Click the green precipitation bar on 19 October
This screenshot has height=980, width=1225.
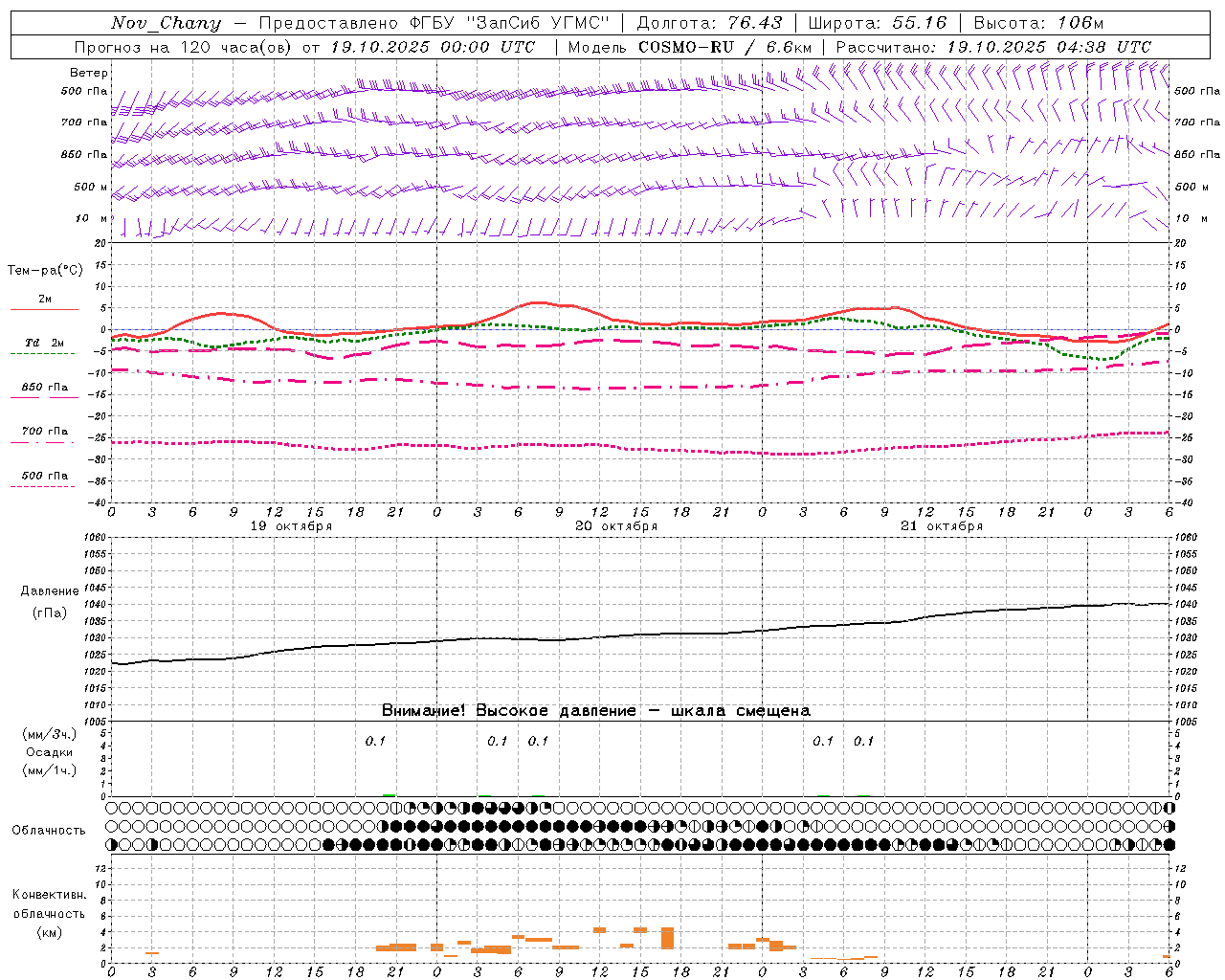point(389,794)
